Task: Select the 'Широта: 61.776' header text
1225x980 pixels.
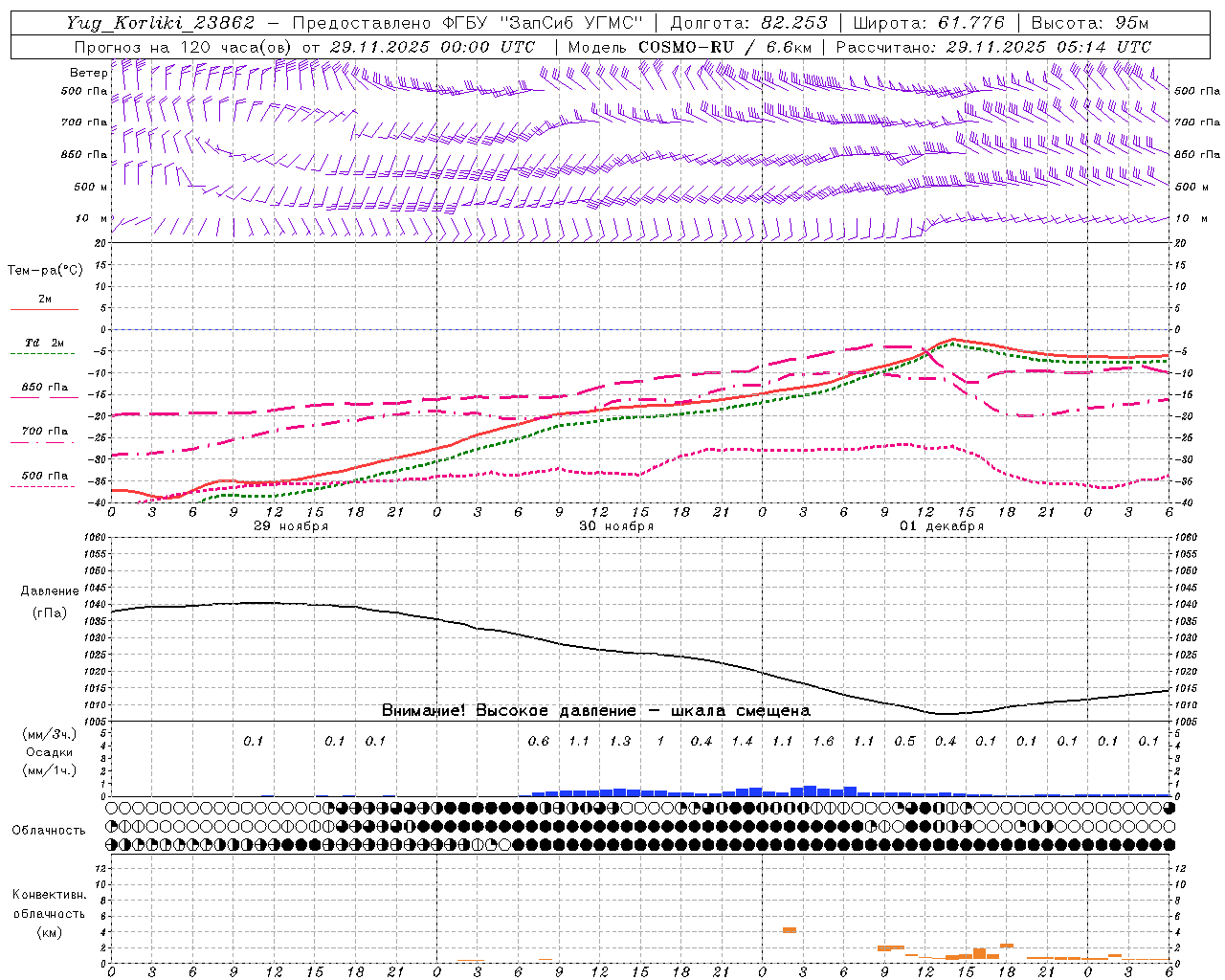Action: pyautogui.click(x=928, y=22)
